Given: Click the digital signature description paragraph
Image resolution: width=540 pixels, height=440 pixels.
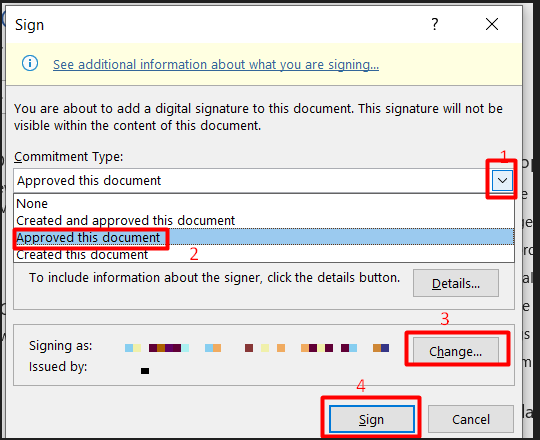Looking at the screenshot, I should click(258, 117).
